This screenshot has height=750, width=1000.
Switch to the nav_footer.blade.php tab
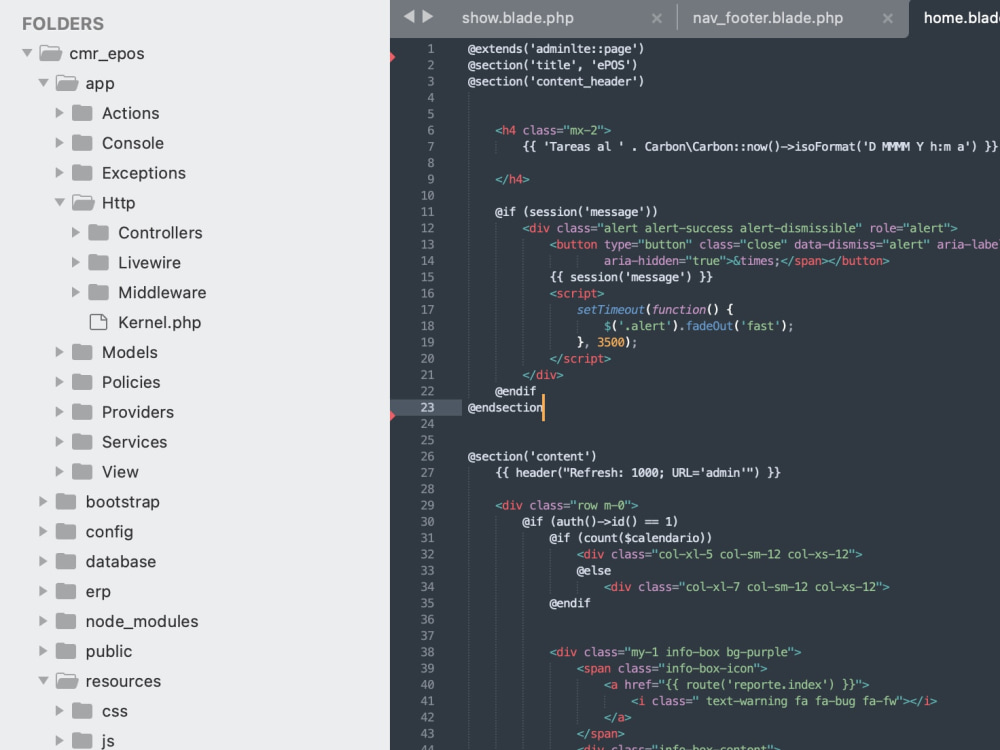coord(767,18)
